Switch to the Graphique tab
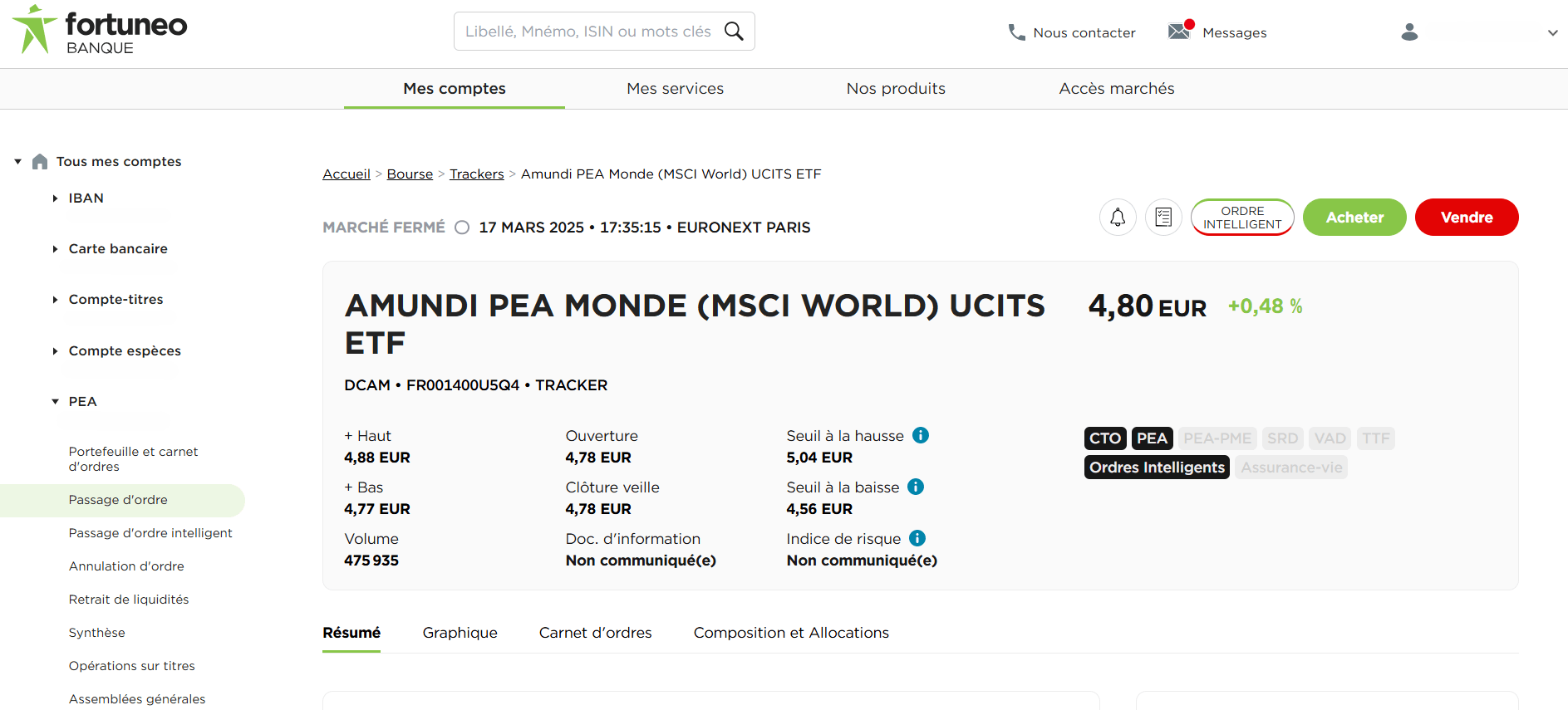Screen dimensions: 1568x710 [x=460, y=633]
